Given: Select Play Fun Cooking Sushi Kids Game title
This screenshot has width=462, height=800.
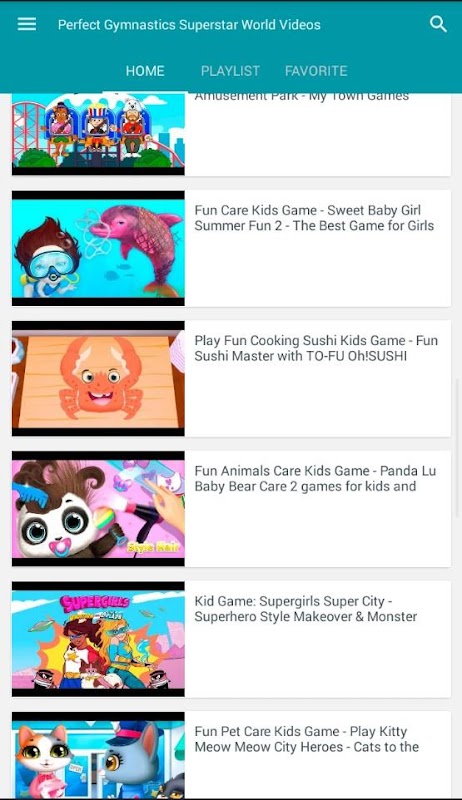Looking at the screenshot, I should [x=316, y=348].
